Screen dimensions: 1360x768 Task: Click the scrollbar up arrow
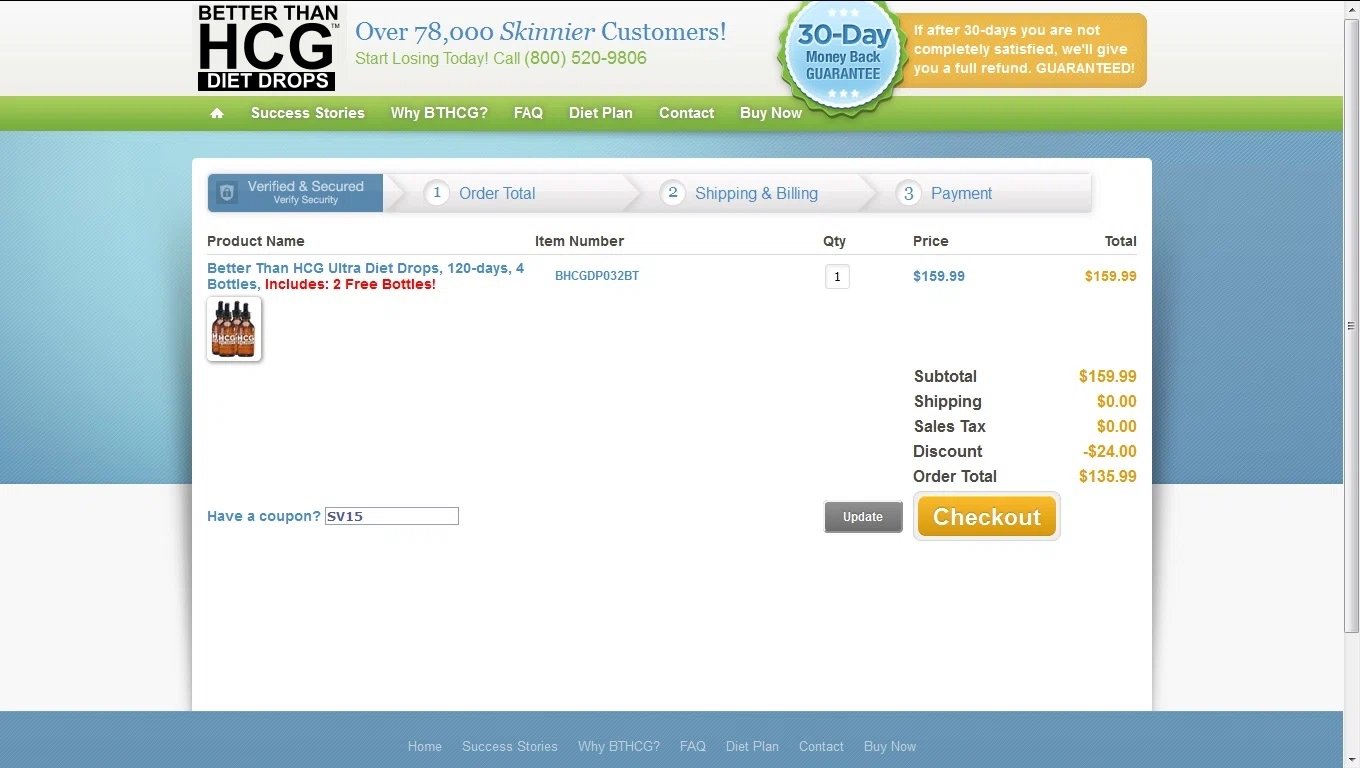click(x=1351, y=8)
